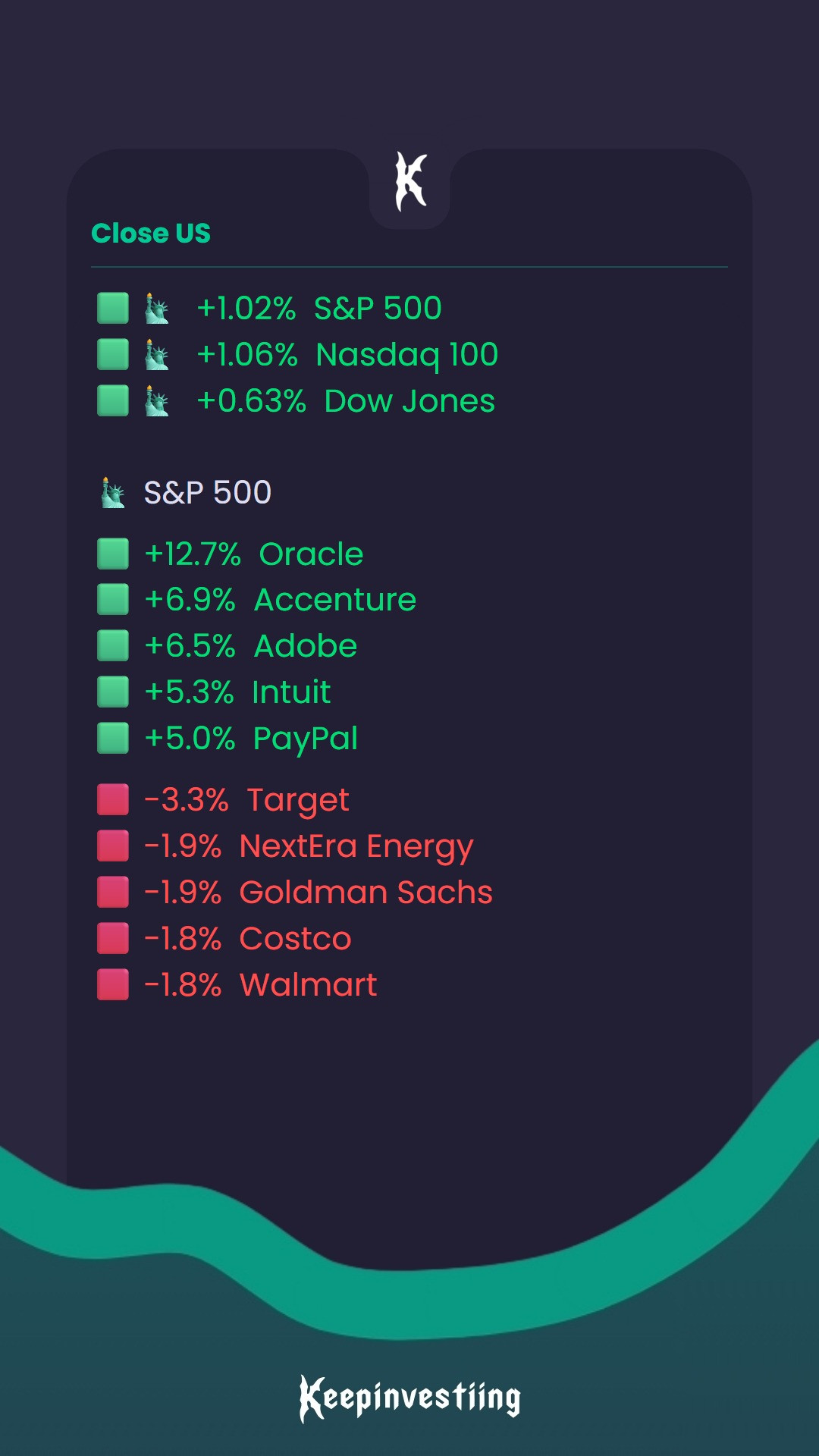
Task: Click the green square beside PayPal
Action: pos(113,739)
